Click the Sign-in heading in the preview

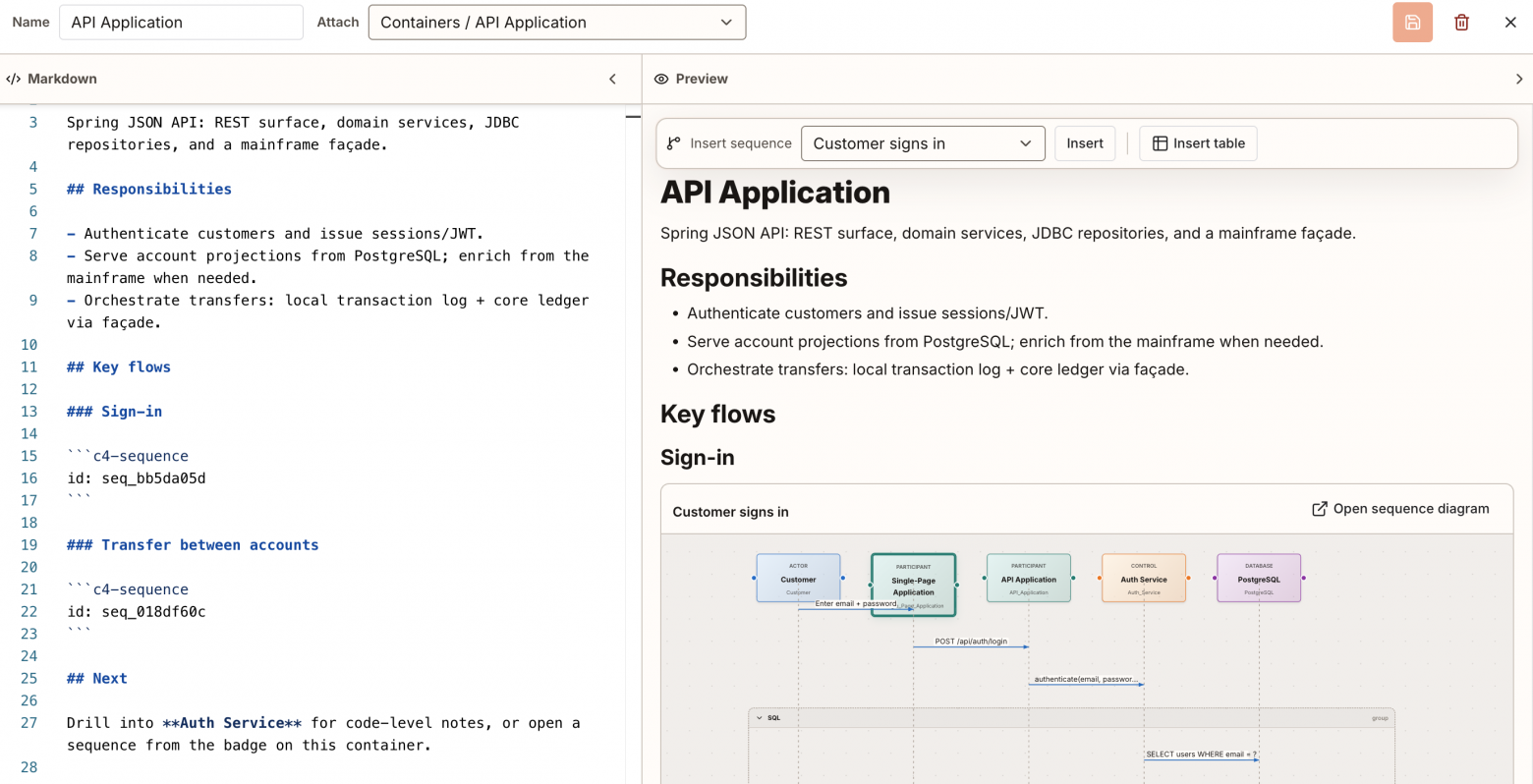698,458
